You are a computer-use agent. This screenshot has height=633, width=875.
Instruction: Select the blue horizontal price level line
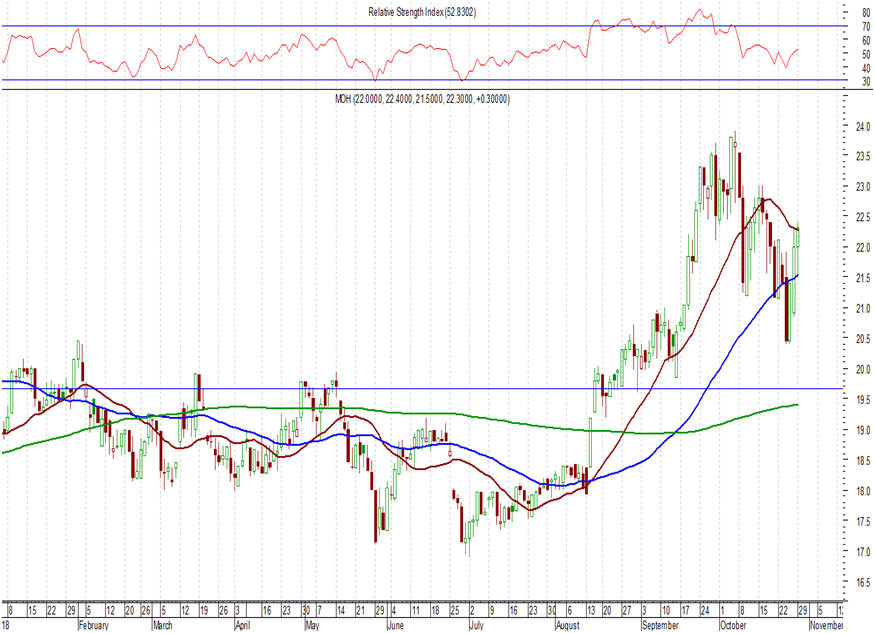coord(450,389)
